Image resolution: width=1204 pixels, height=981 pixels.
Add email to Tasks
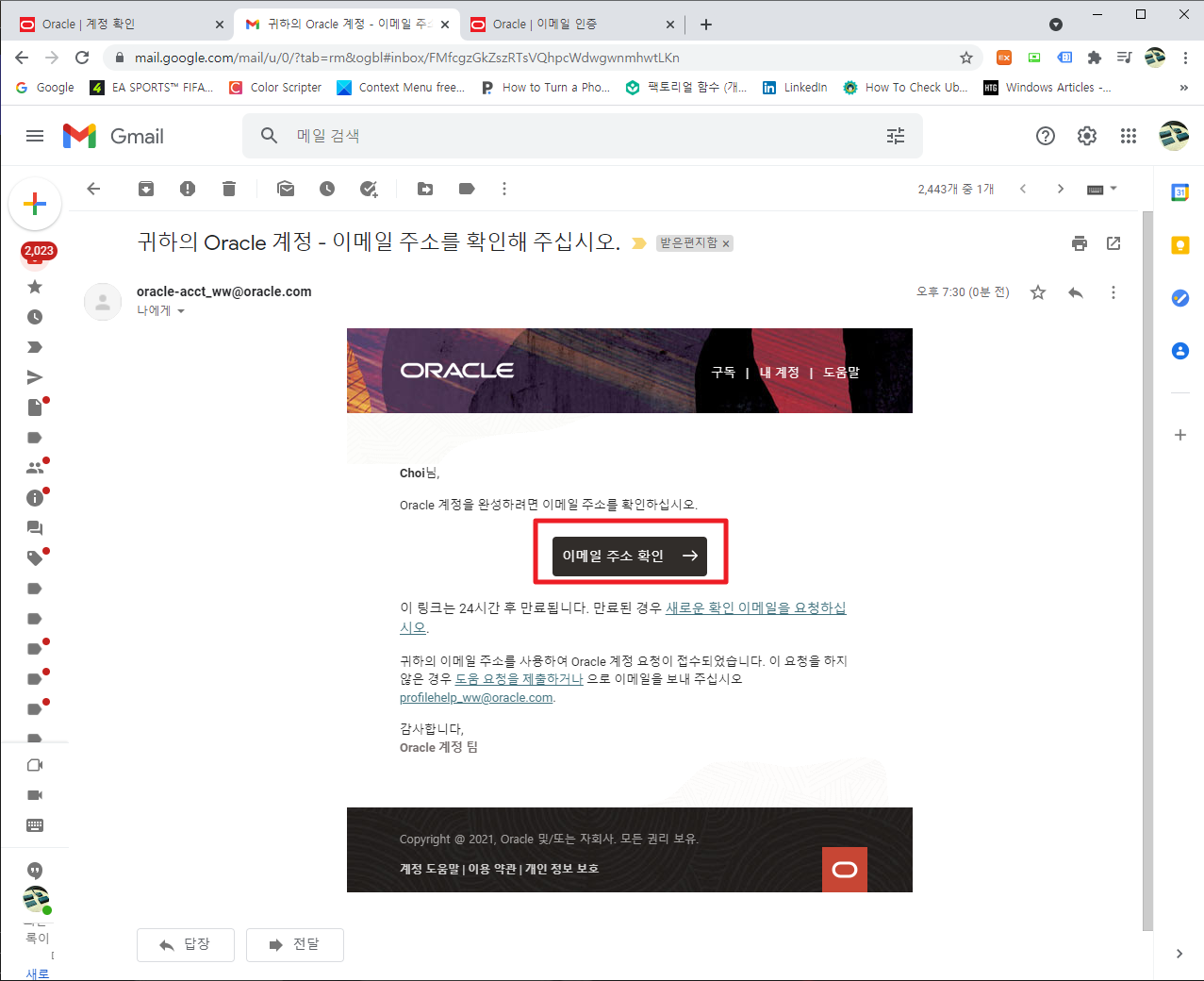click(369, 189)
